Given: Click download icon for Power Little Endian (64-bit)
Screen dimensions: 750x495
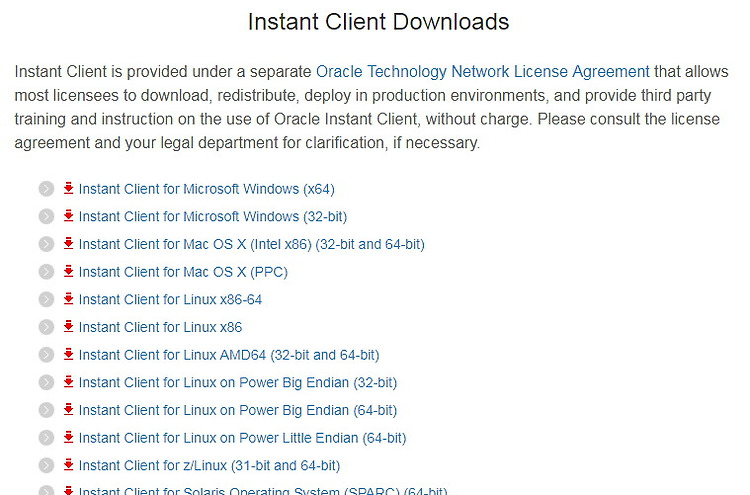Looking at the screenshot, I should point(68,438).
